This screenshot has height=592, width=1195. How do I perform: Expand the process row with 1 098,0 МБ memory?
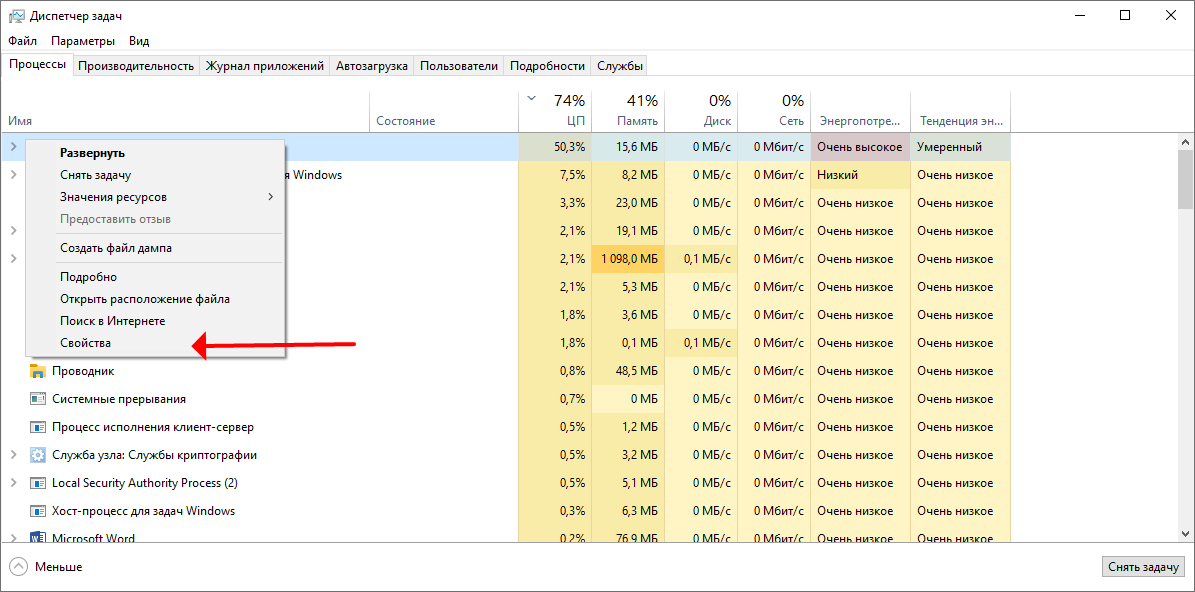tap(13, 258)
